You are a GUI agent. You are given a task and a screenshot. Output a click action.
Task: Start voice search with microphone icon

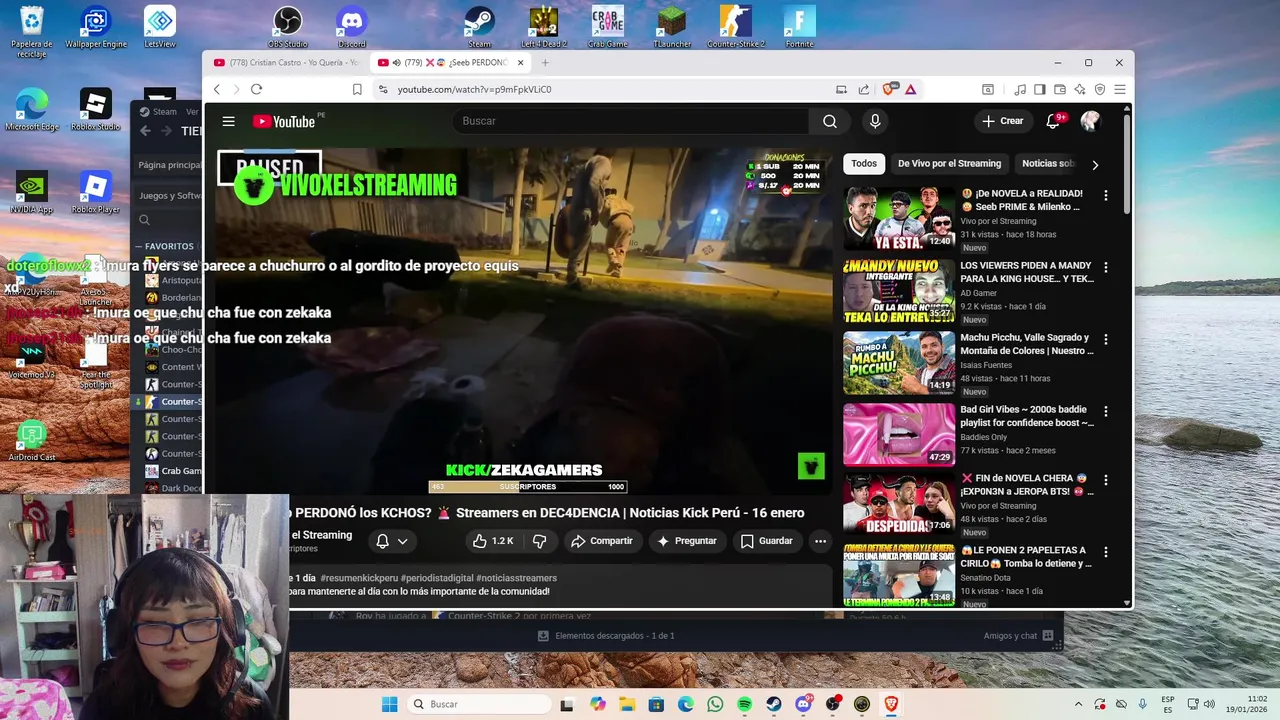click(875, 121)
